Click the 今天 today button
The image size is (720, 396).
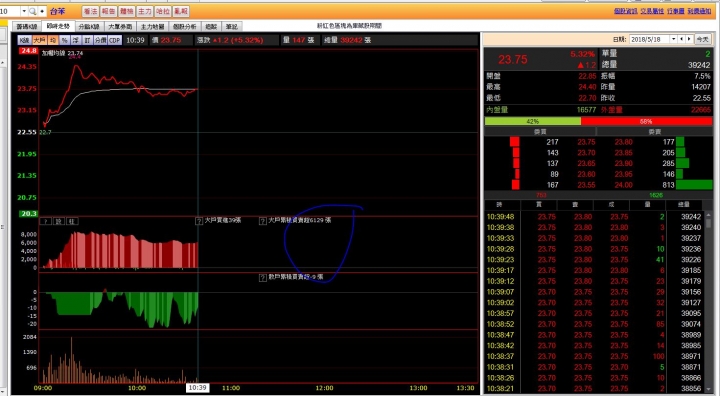703,40
